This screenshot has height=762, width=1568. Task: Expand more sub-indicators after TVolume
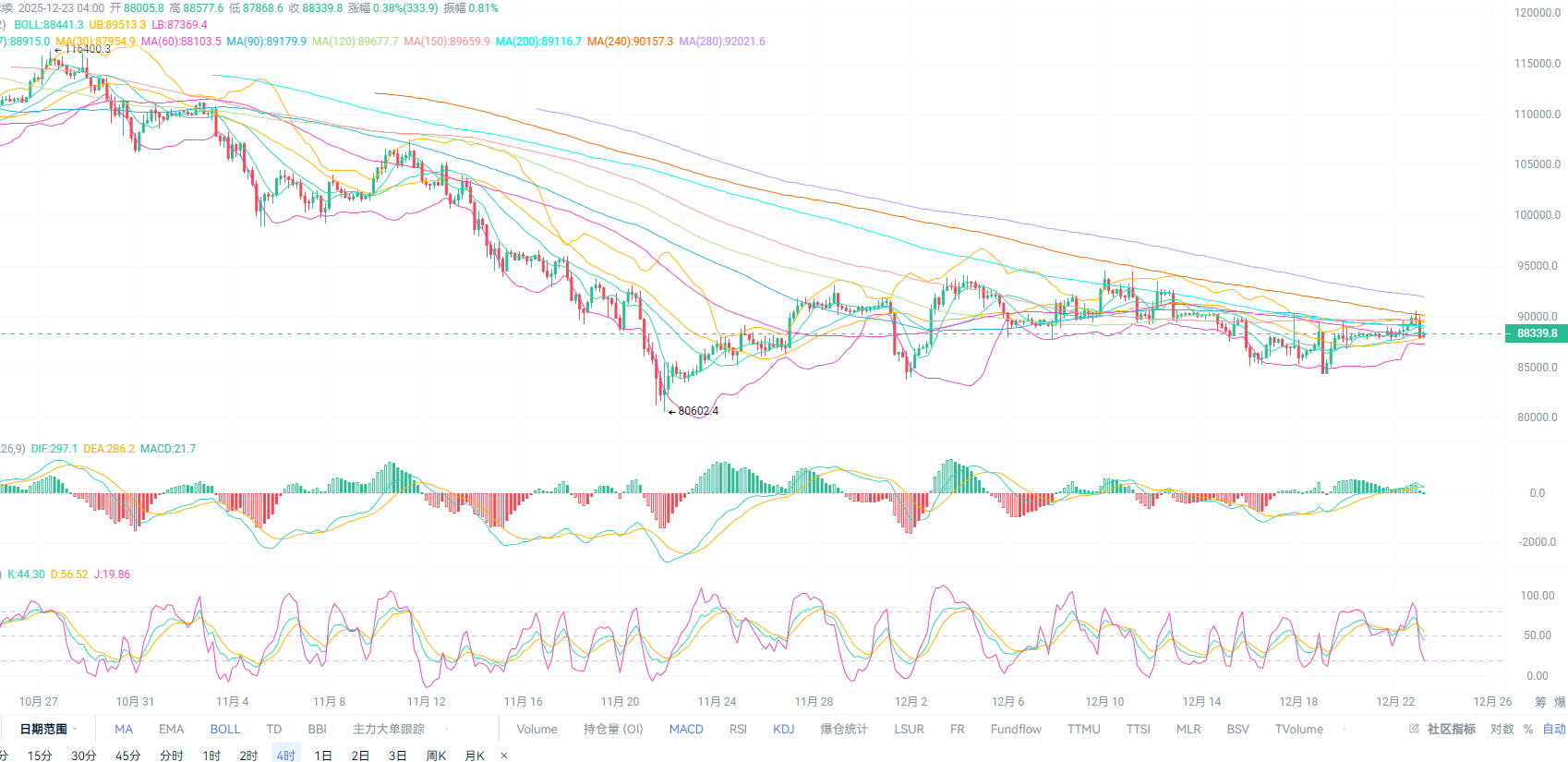click(x=1344, y=729)
